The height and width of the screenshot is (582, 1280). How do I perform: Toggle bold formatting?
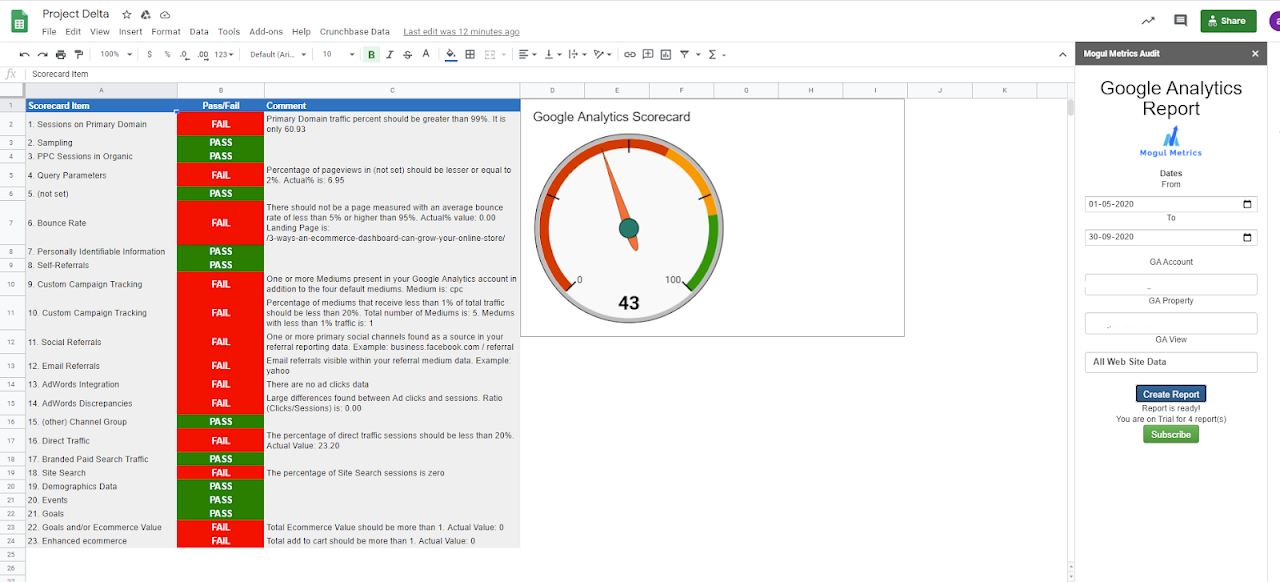pos(371,55)
